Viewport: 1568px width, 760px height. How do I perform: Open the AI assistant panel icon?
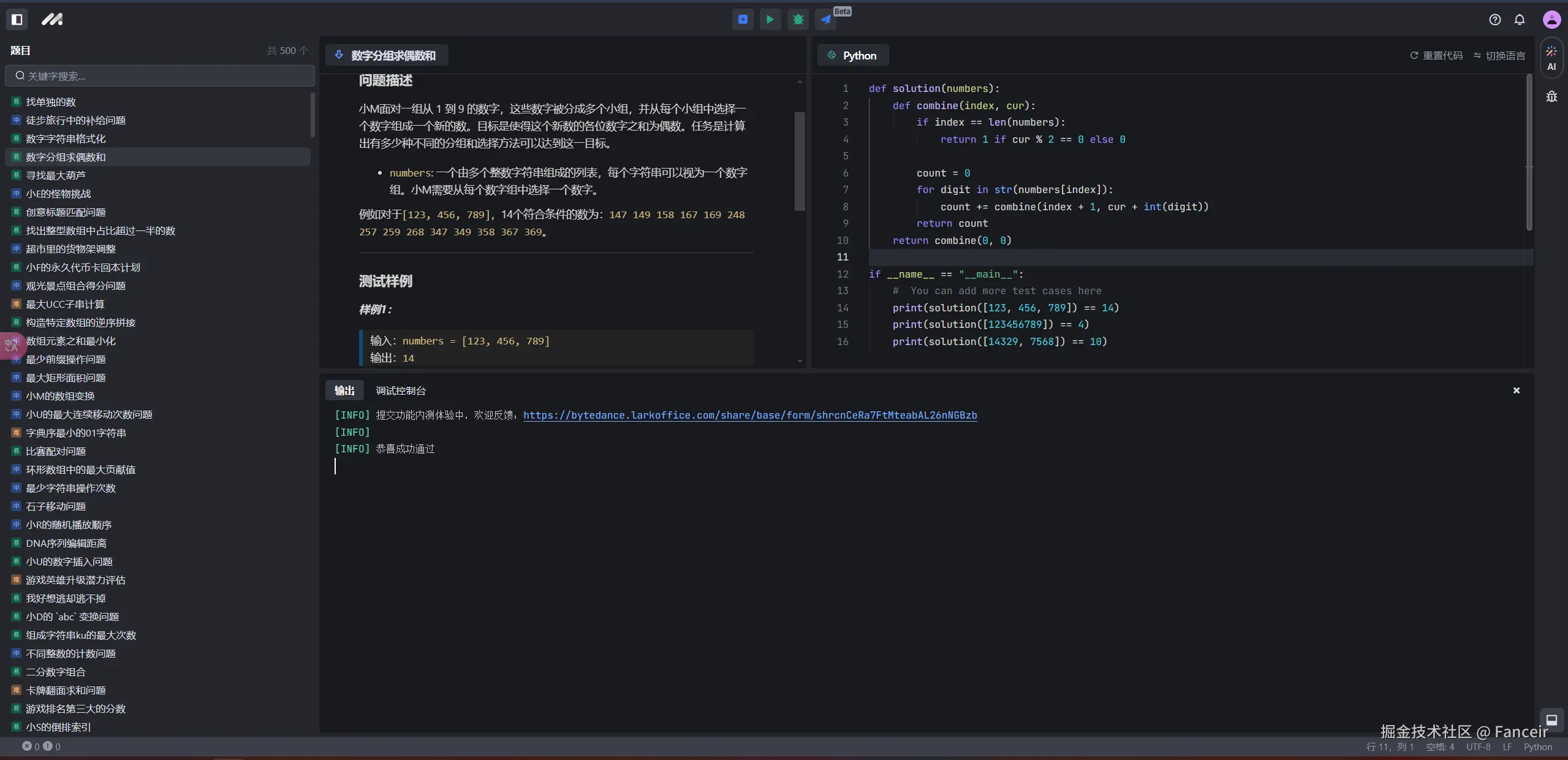pyautogui.click(x=1551, y=58)
